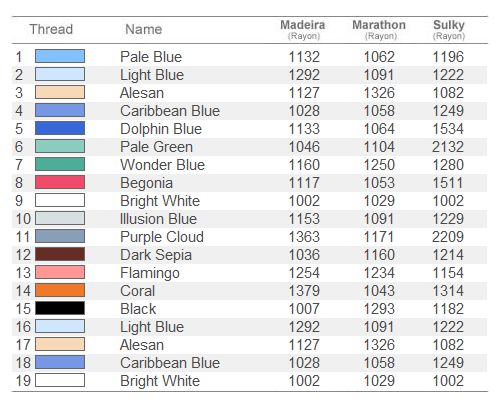Click the Thread column header
Viewport: 500px width, 402px height.
[x=51, y=29]
